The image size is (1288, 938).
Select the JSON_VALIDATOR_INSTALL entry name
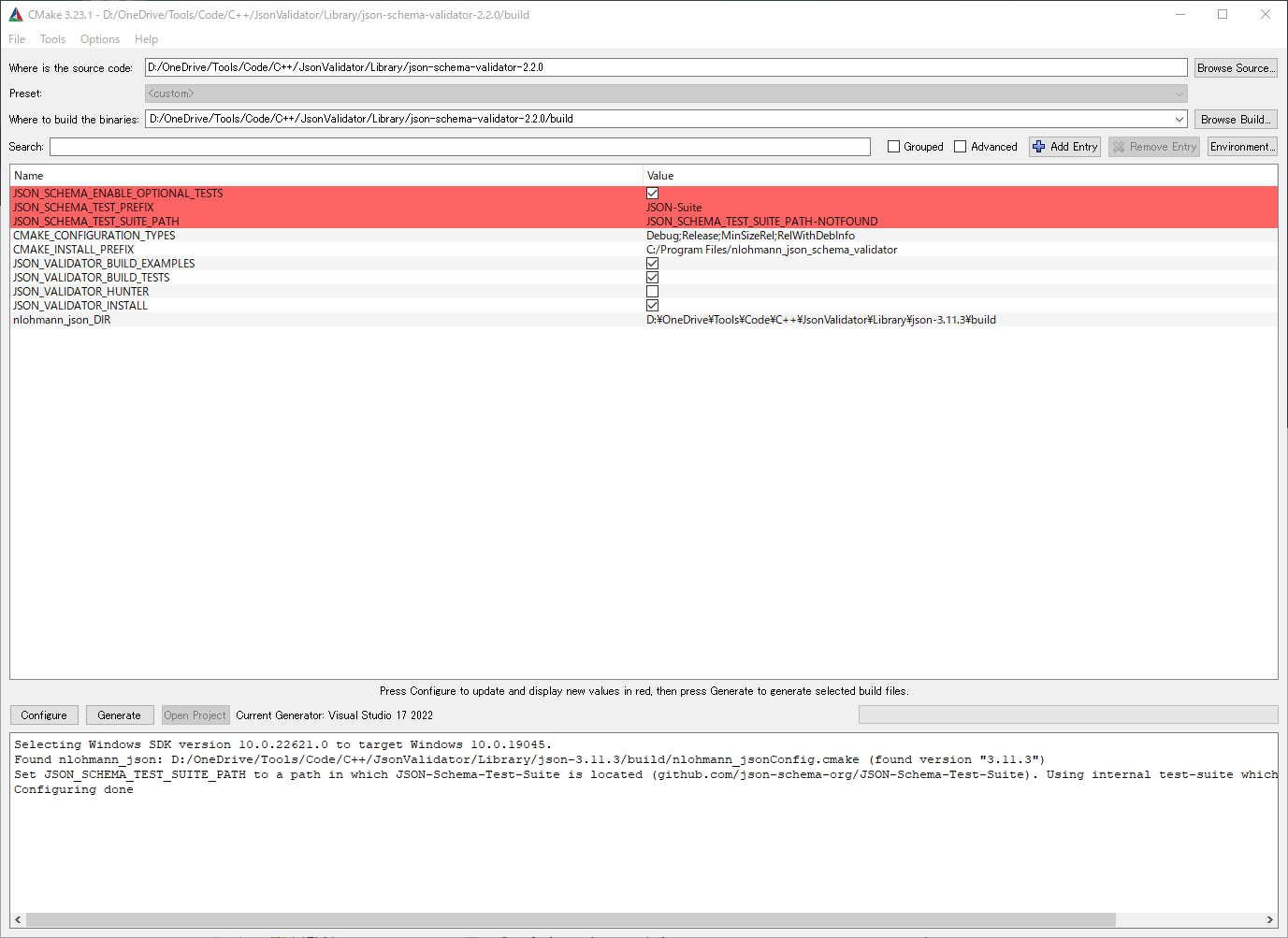(x=80, y=306)
